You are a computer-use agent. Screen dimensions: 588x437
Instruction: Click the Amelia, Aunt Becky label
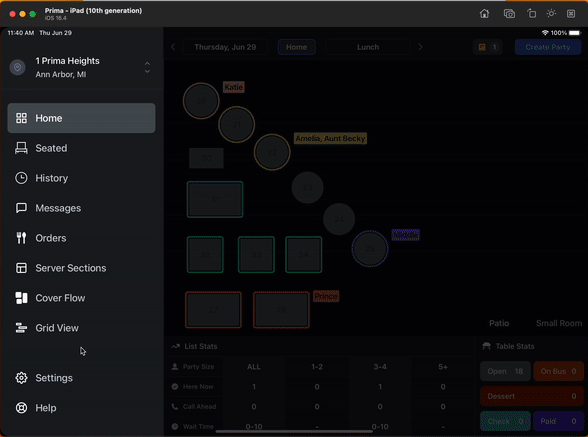pyautogui.click(x=330, y=138)
